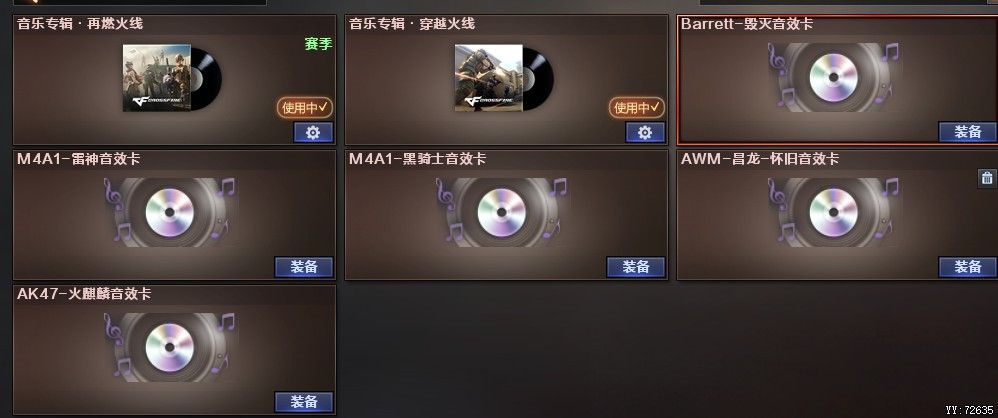The image size is (998, 418).
Task: Toggle 使用中 status on 穿越火线 album
Action: (x=637, y=108)
